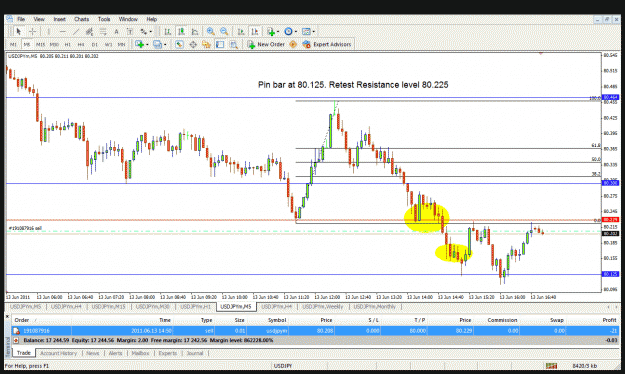Open the Account History terminal tab
625x374 pixels.
(x=58, y=353)
